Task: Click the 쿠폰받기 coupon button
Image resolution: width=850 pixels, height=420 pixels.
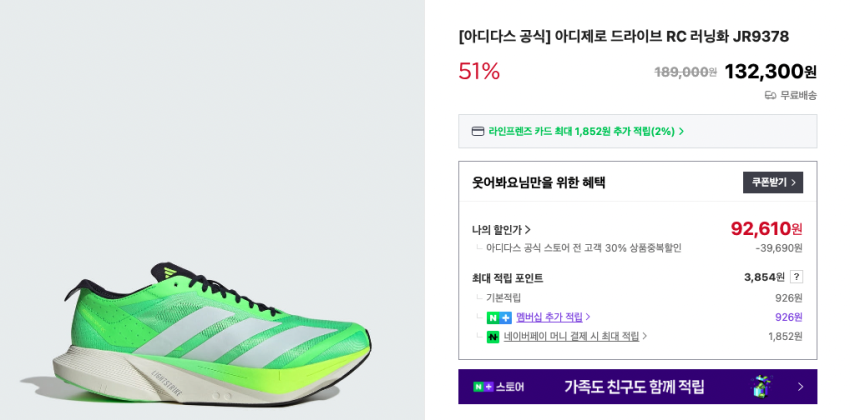Action: tap(772, 183)
